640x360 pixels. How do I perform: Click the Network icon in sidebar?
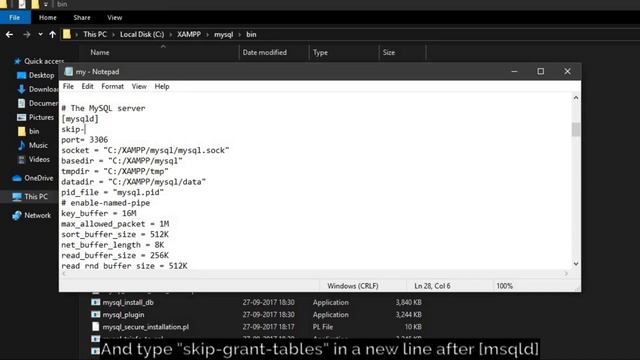point(17,216)
